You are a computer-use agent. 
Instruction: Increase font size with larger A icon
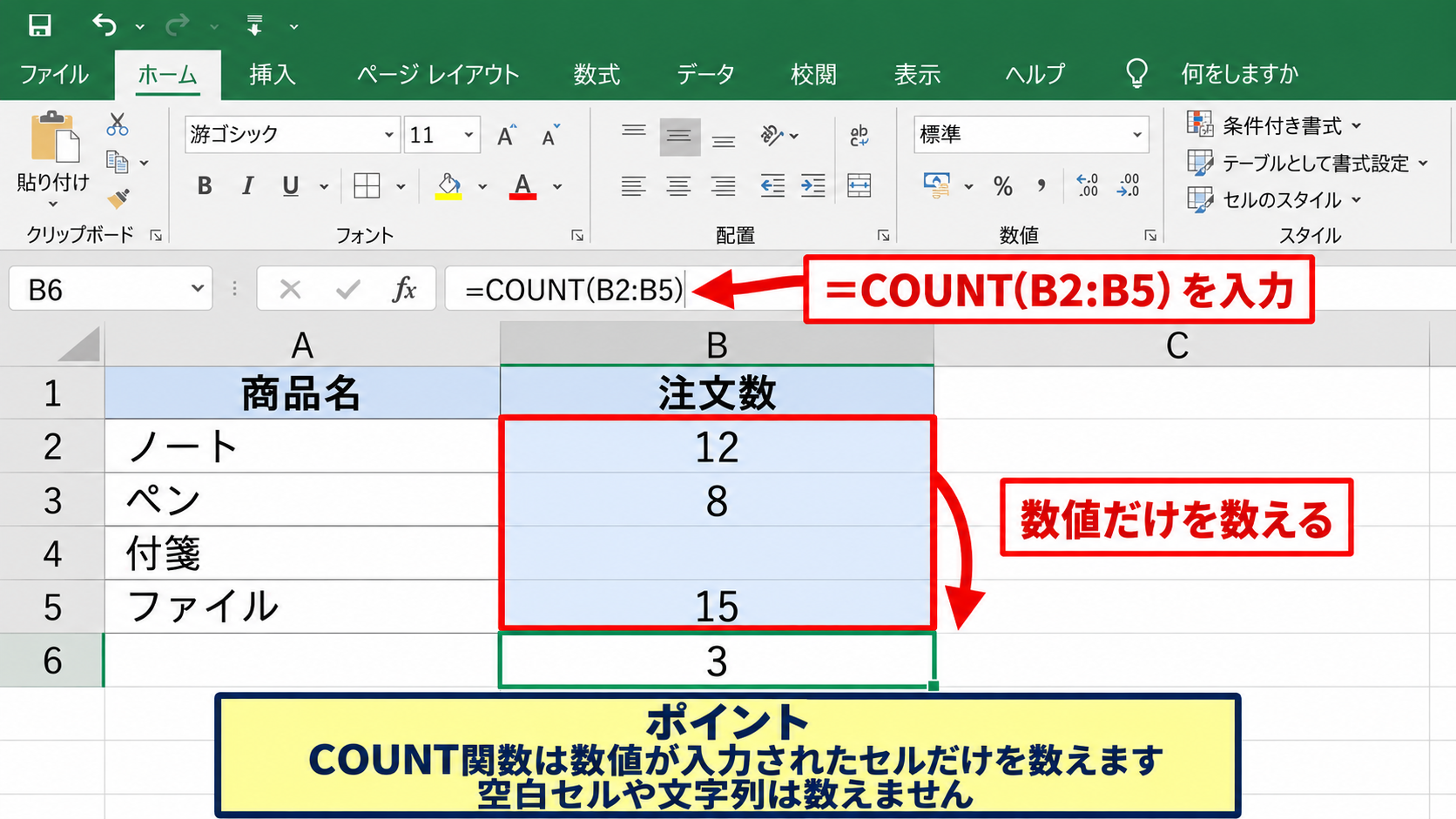coord(507,136)
